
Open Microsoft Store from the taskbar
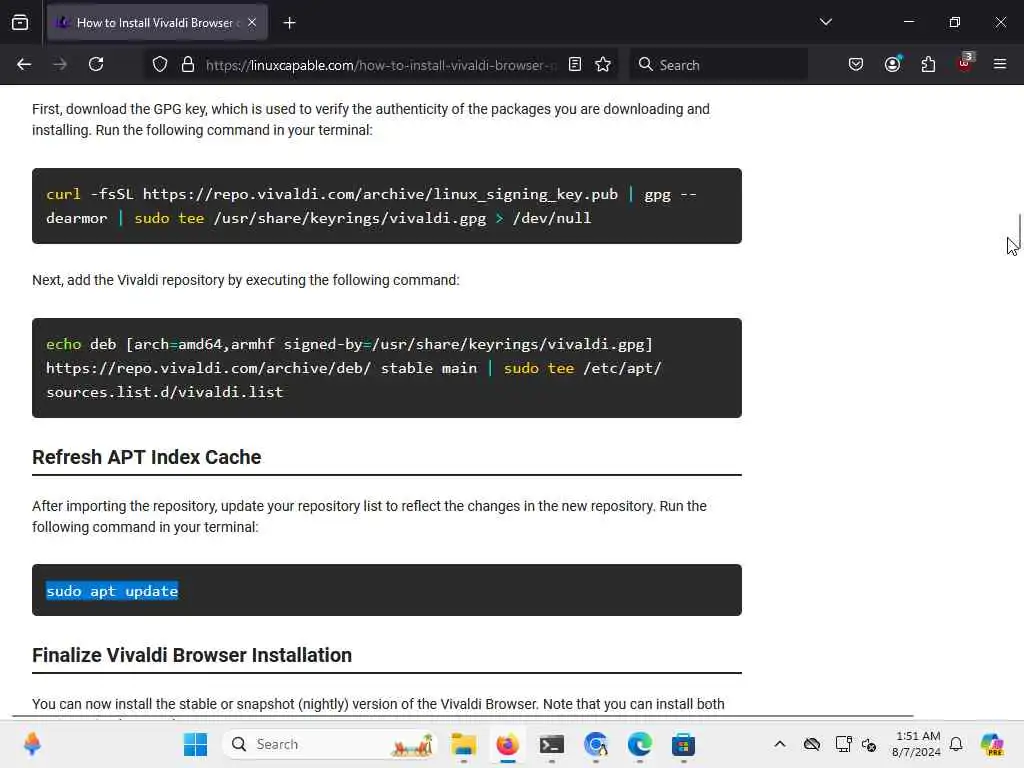point(683,744)
